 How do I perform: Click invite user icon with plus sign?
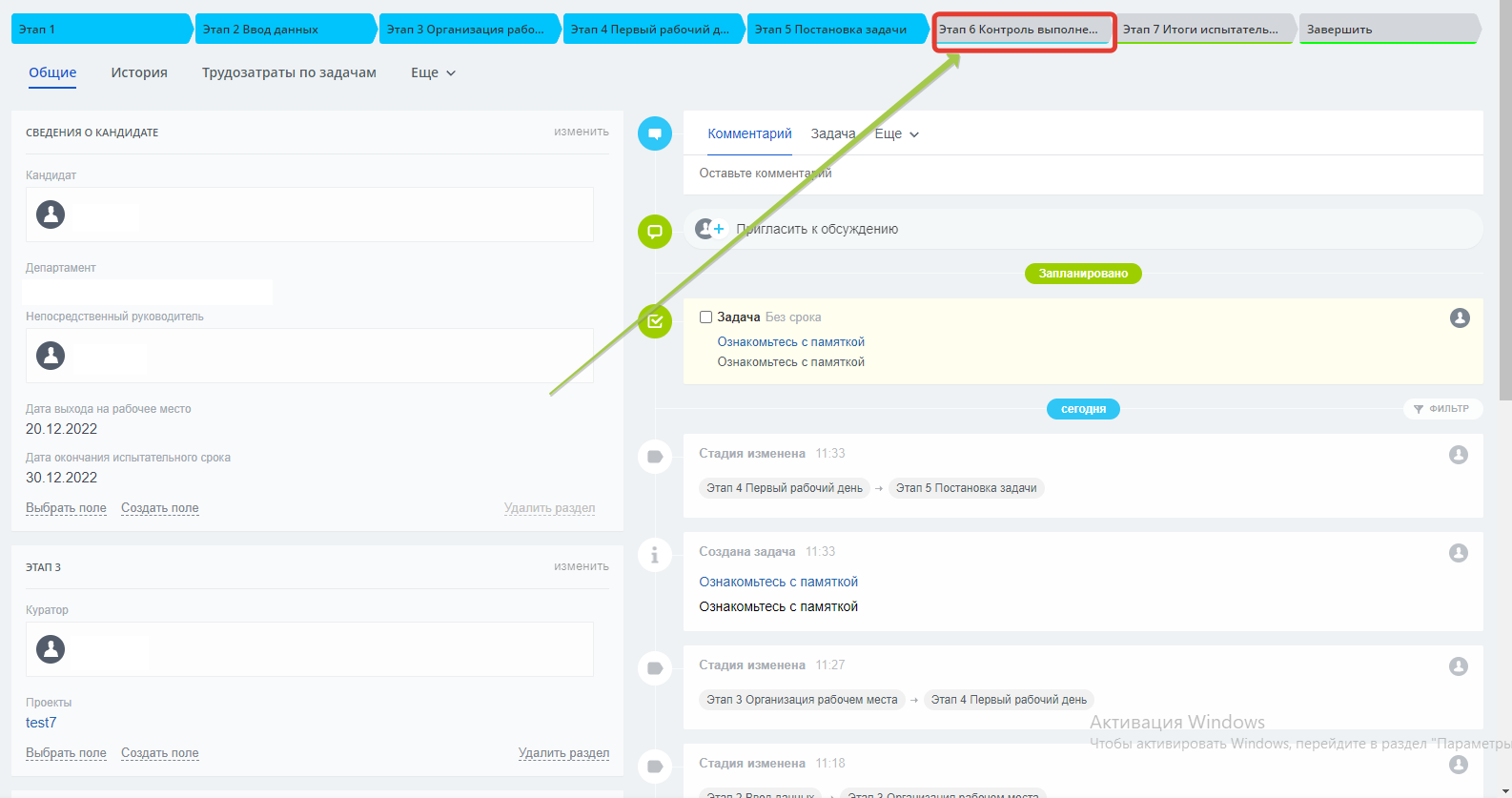point(710,229)
